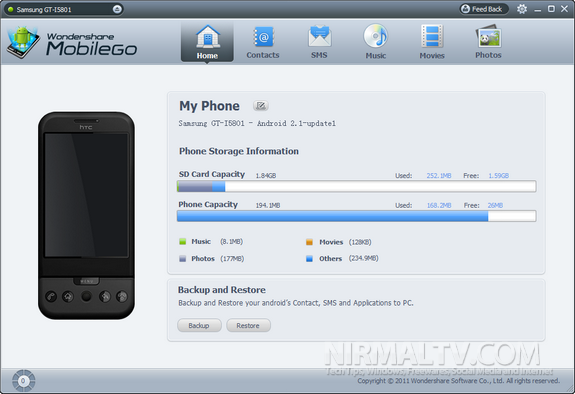Open the Contacts section icon

(x=263, y=37)
